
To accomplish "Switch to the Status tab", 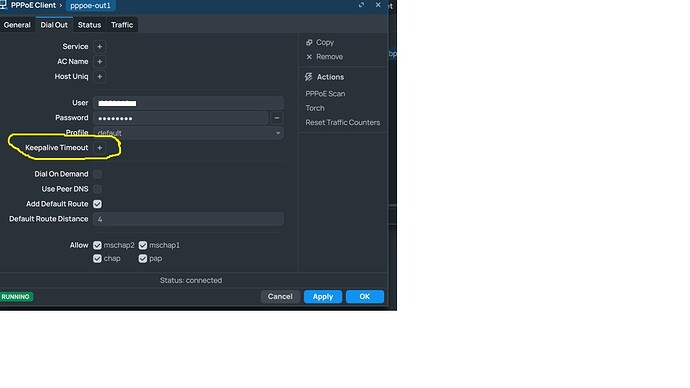I will coord(89,25).
